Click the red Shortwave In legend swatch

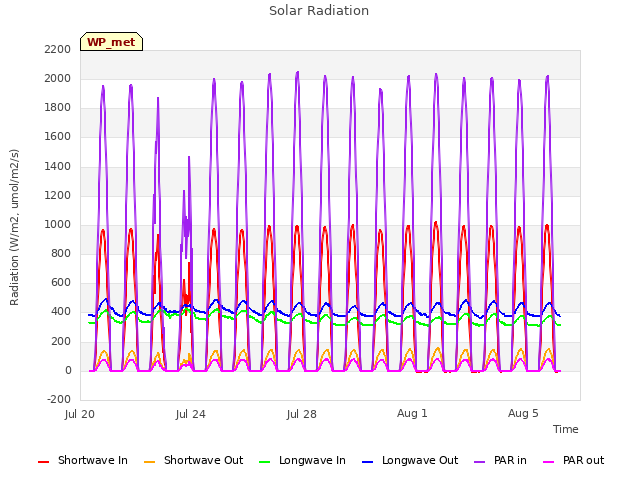coord(44,462)
